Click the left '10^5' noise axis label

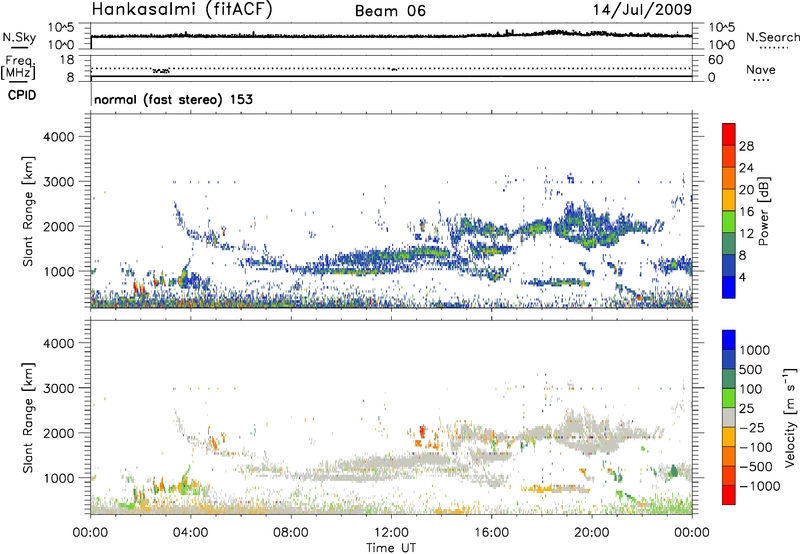(61, 27)
